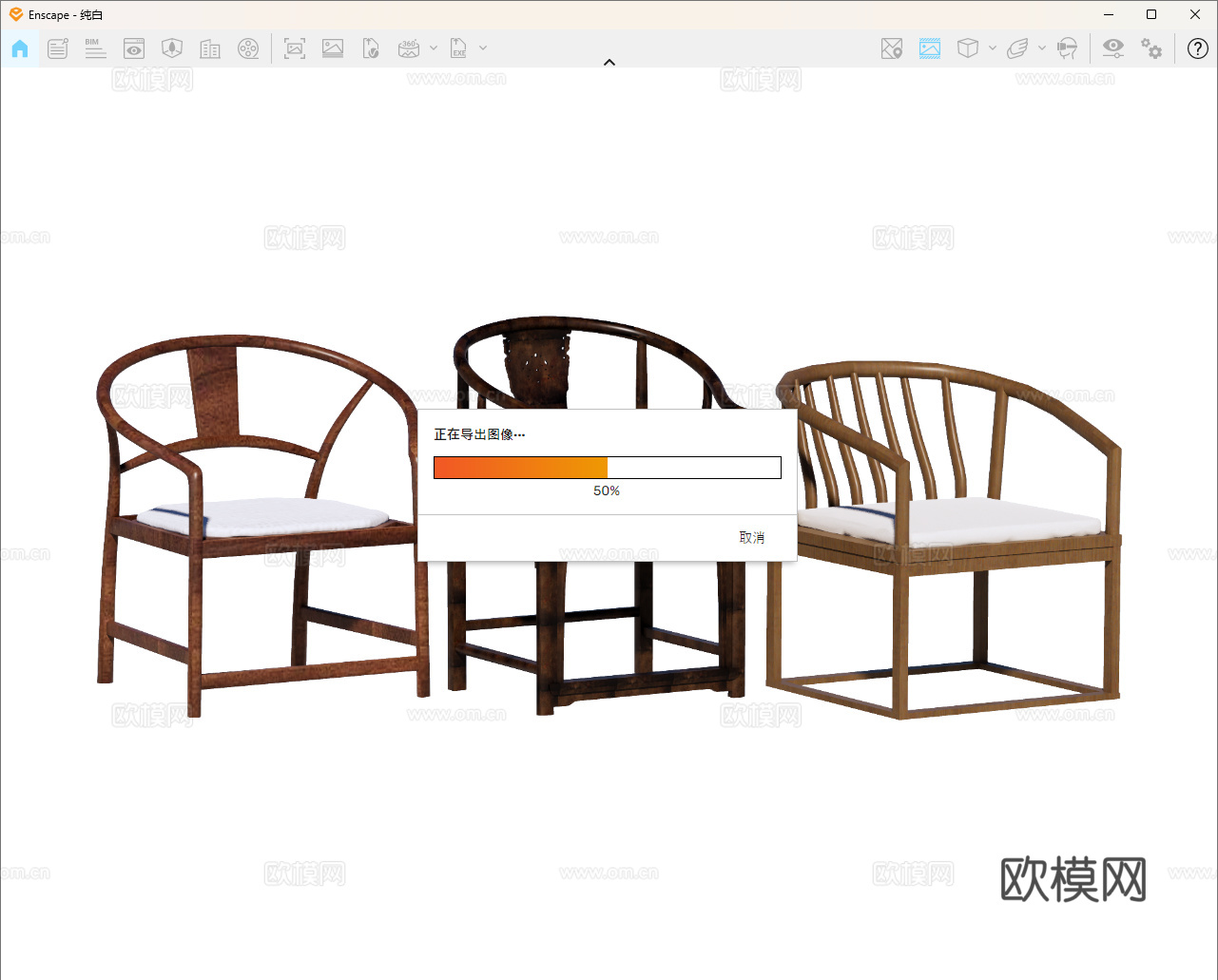Expand the EXE export dropdown arrow
The height and width of the screenshot is (980, 1218).
[483, 48]
